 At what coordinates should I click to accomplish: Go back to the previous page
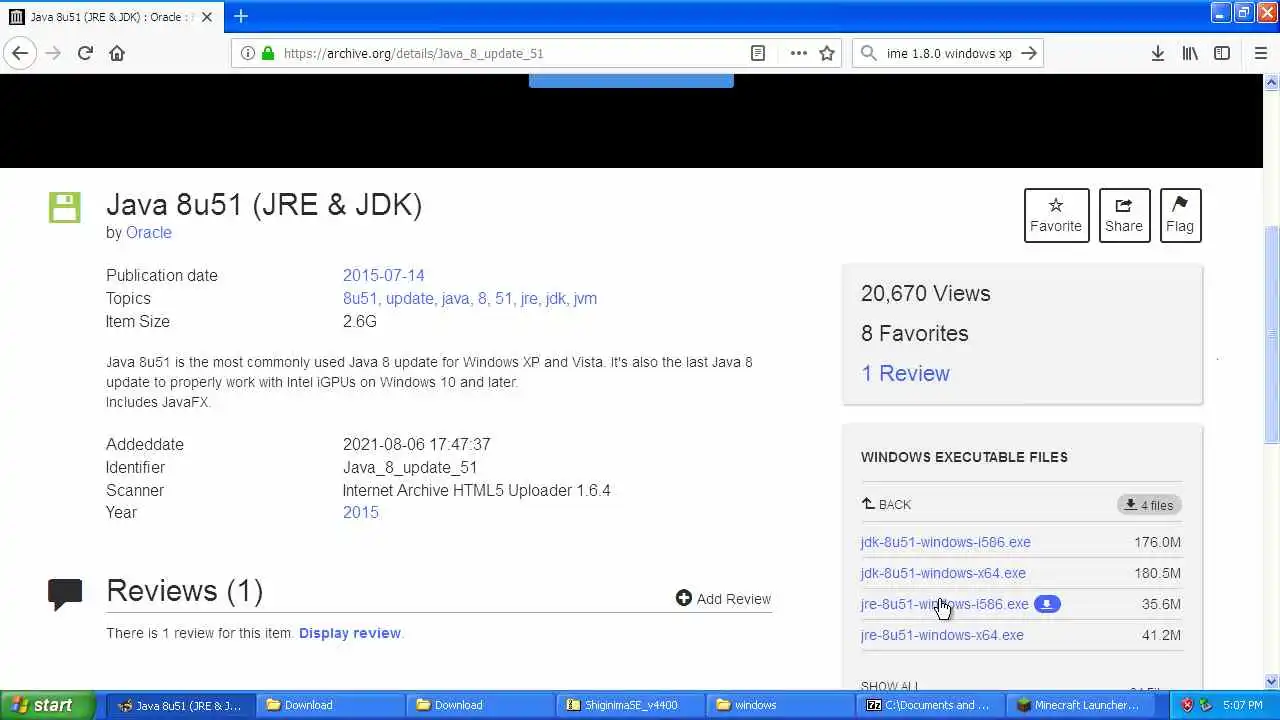click(x=20, y=53)
